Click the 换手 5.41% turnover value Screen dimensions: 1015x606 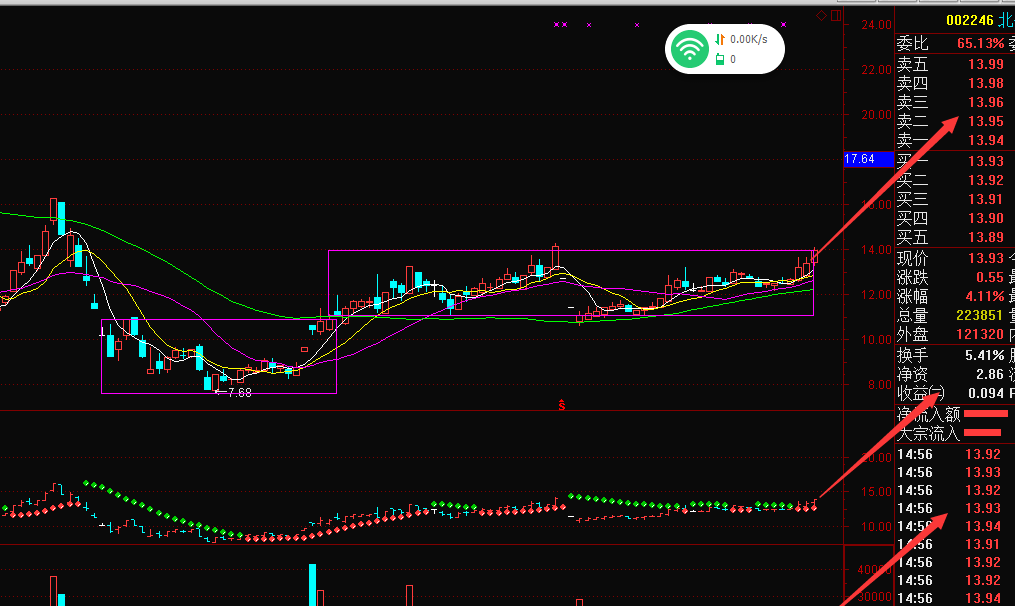click(x=985, y=355)
